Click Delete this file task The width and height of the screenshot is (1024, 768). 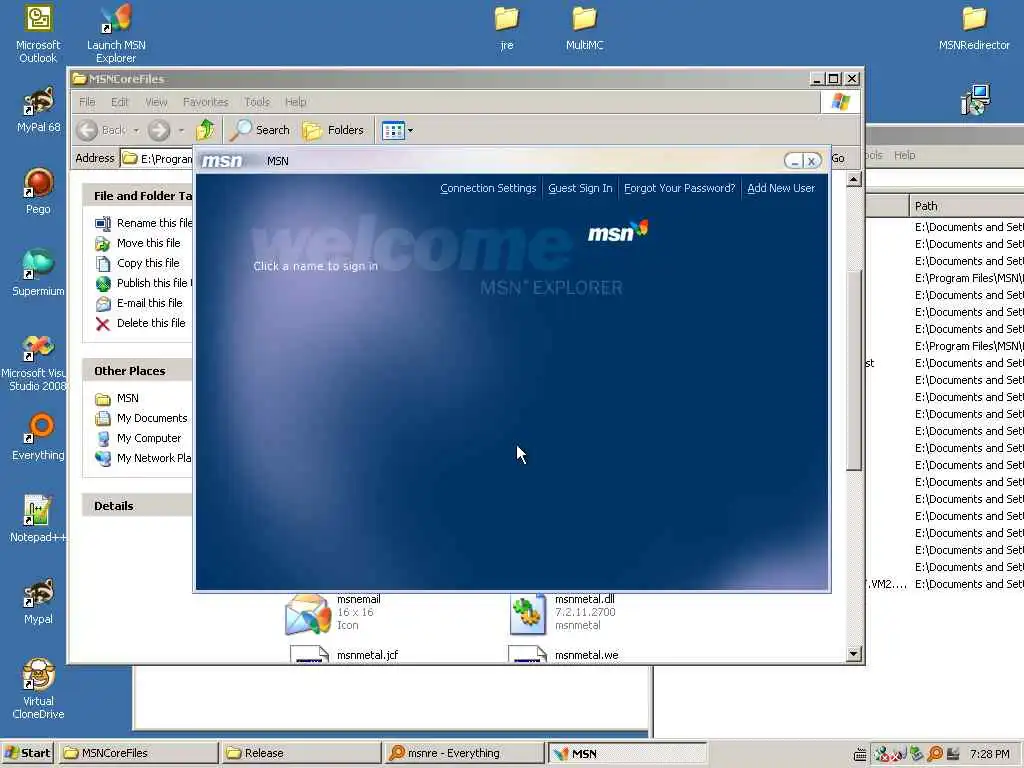(x=140, y=323)
